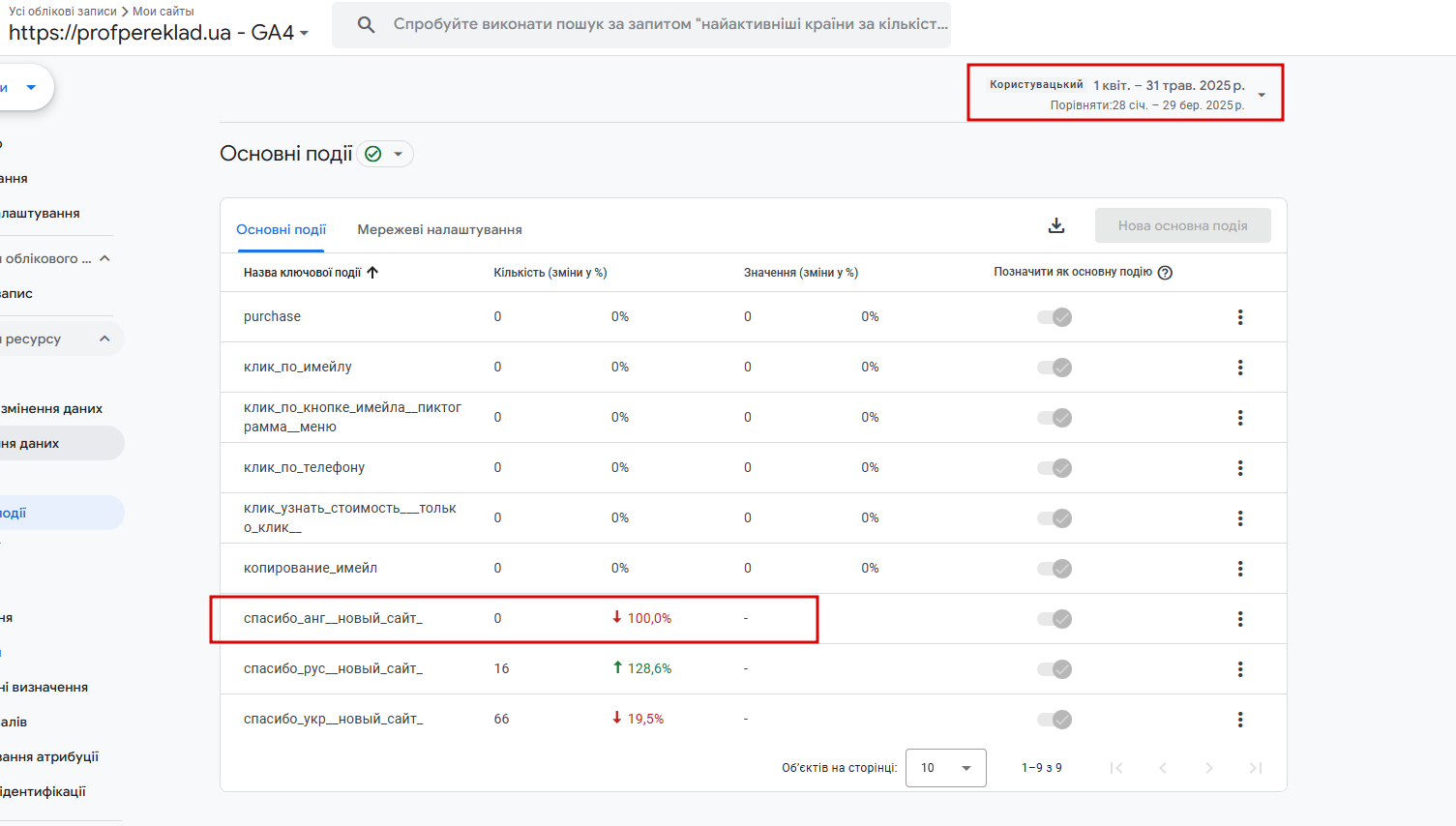Focus the search input field
The height and width of the screenshot is (826, 1456).
670,24
